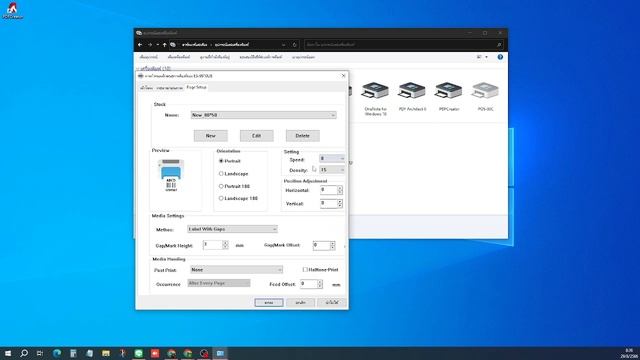640x360 pixels.
Task: Switch to the Page Setup tab
Action: click(196, 87)
